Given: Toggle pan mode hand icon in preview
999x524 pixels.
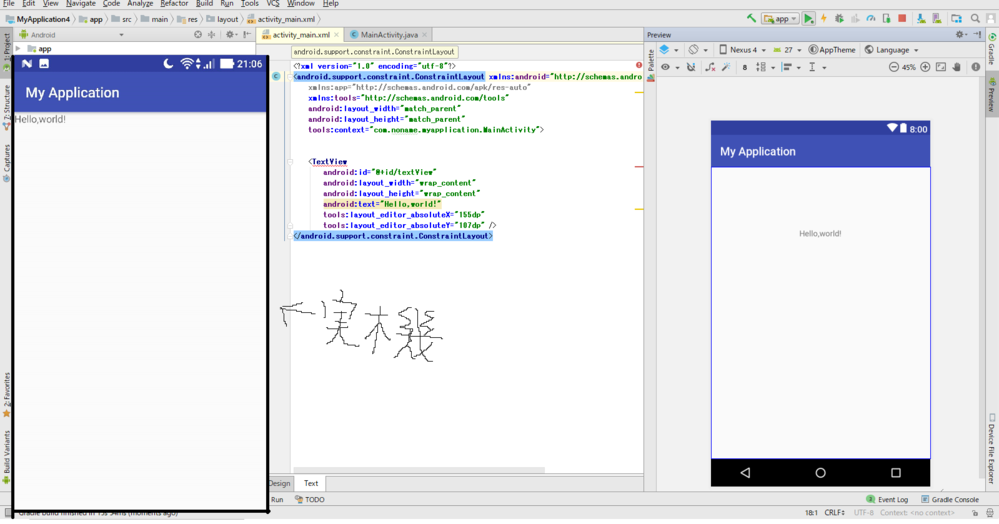Looking at the screenshot, I should point(957,67).
